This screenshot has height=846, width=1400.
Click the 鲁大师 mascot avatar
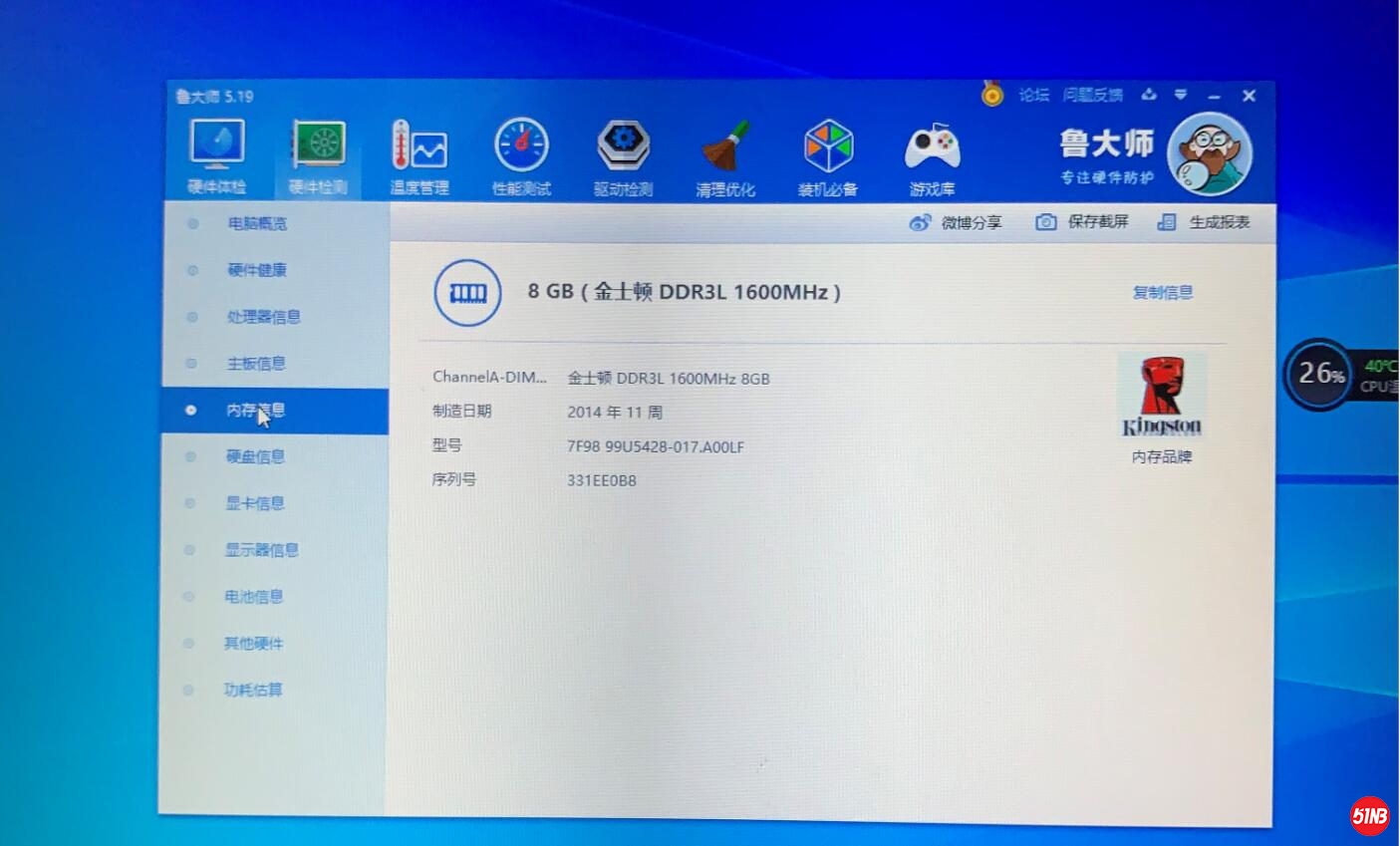tap(1209, 154)
